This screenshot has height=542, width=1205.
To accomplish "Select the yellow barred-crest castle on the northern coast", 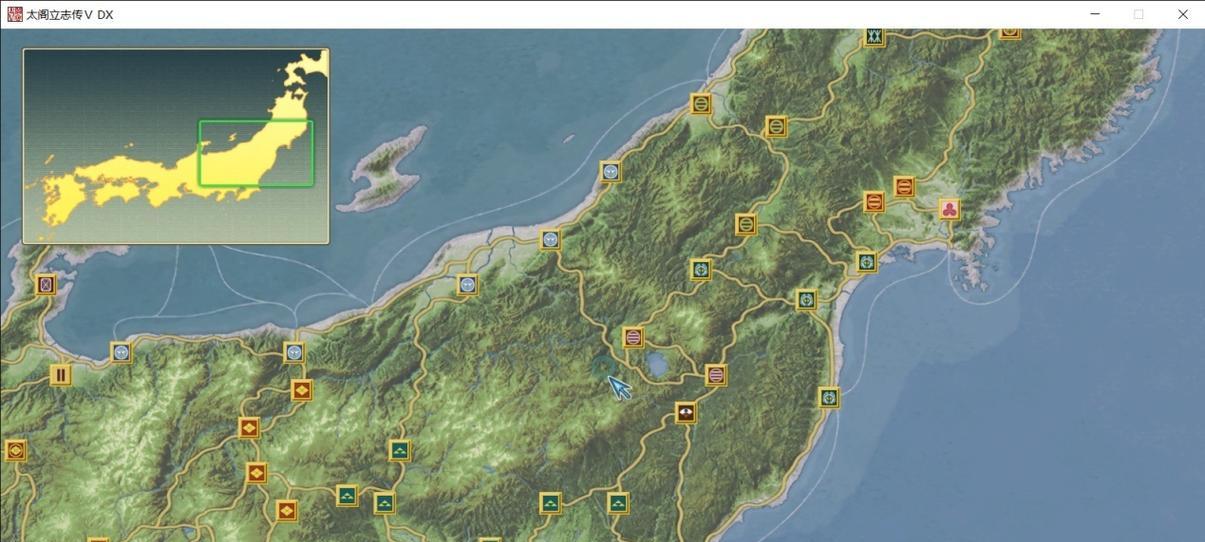I will tap(701, 103).
